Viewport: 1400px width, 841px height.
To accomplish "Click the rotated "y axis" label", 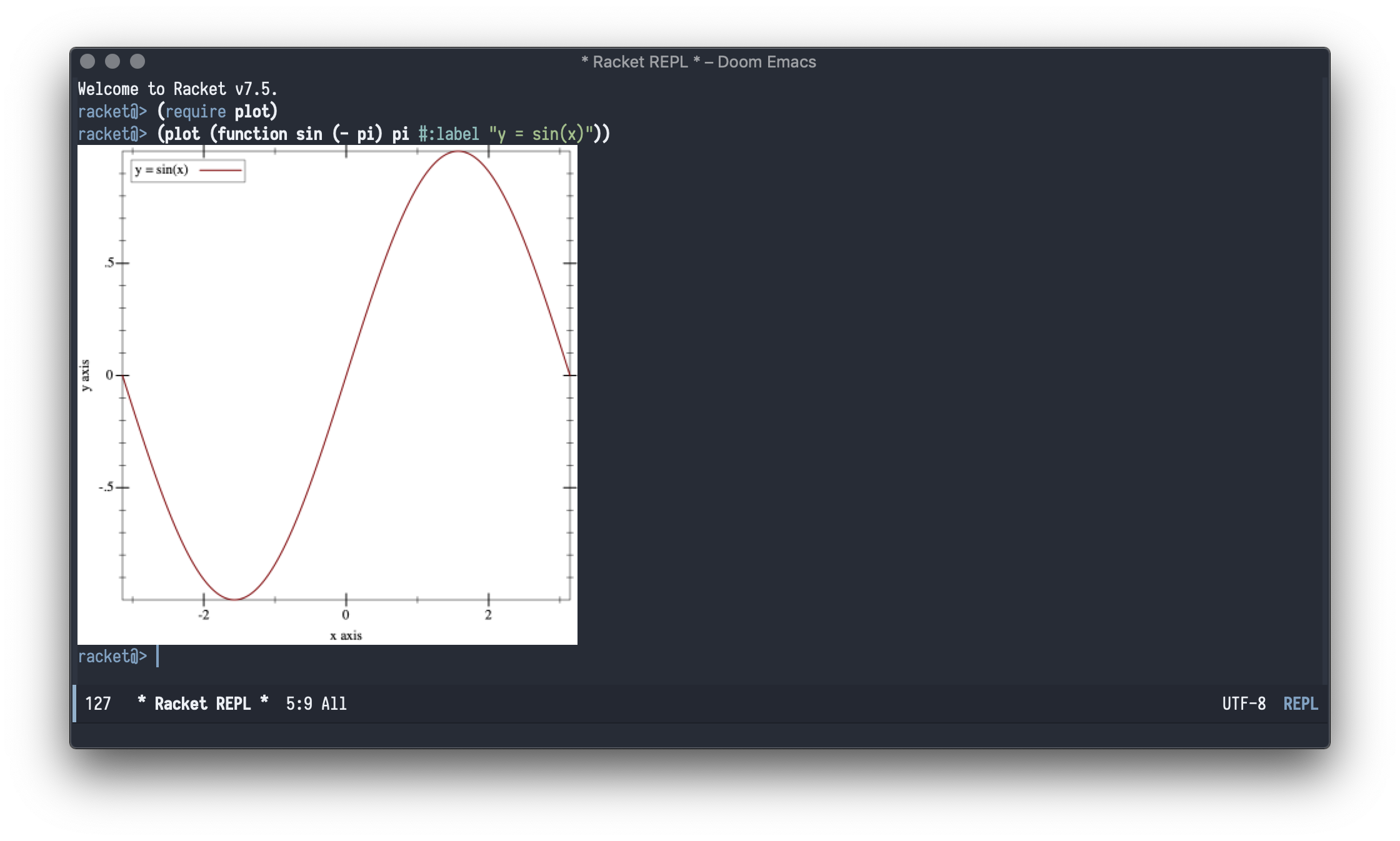I will [86, 376].
